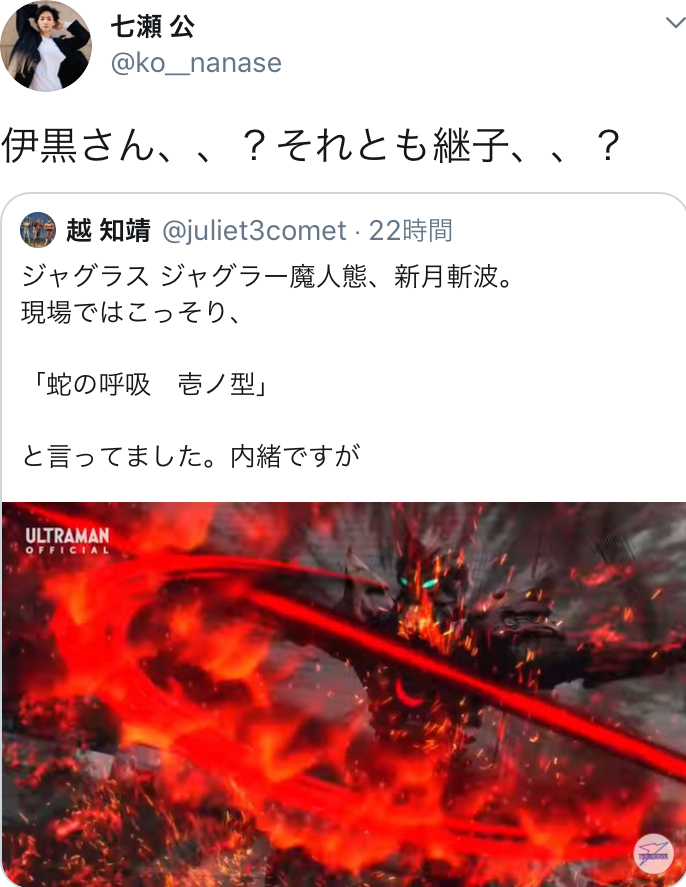
Task: Open 七瀬 公's profile avatar photo
Action: [x=45, y=46]
